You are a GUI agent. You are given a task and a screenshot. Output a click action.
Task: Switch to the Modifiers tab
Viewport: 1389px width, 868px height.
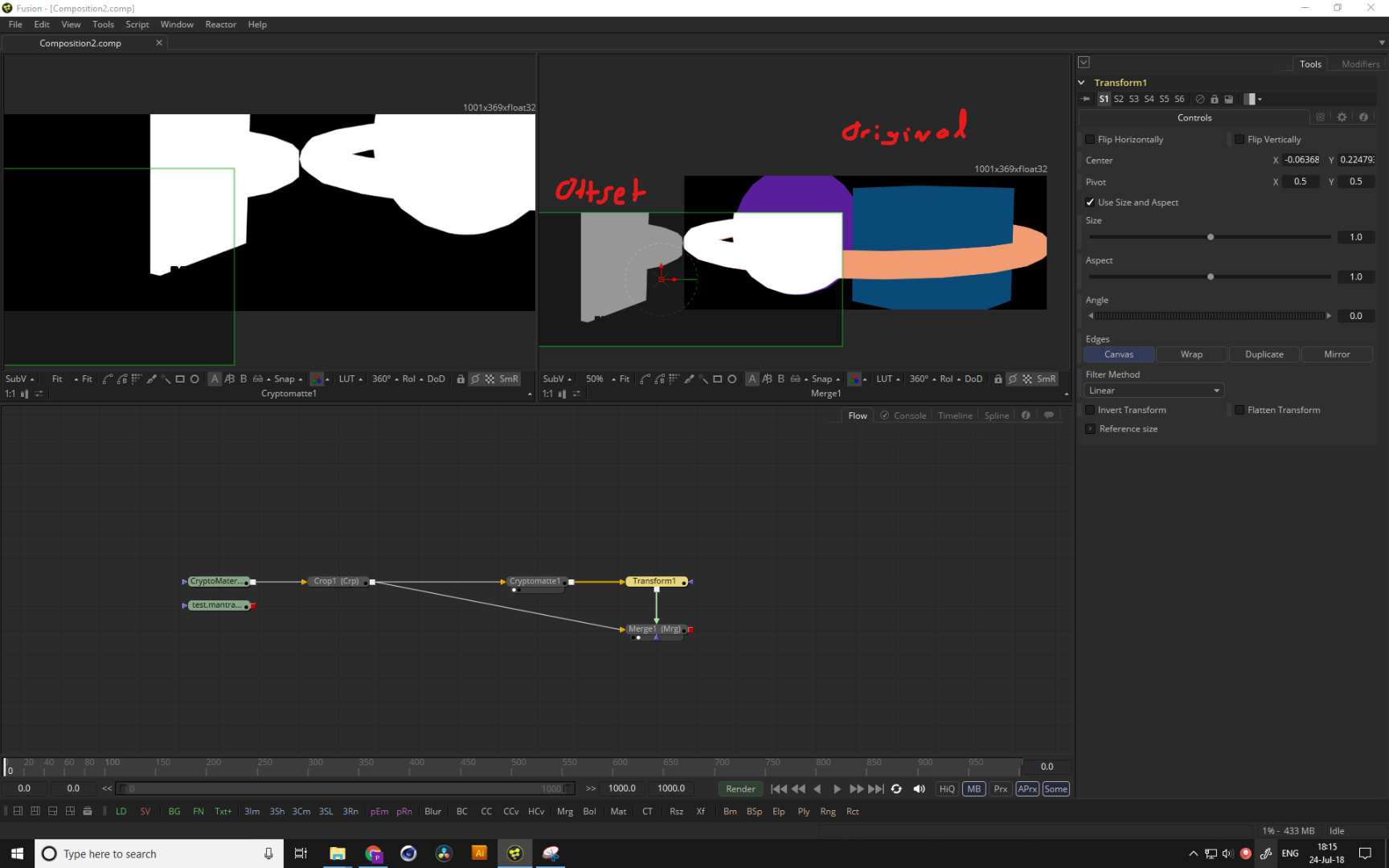point(1359,63)
